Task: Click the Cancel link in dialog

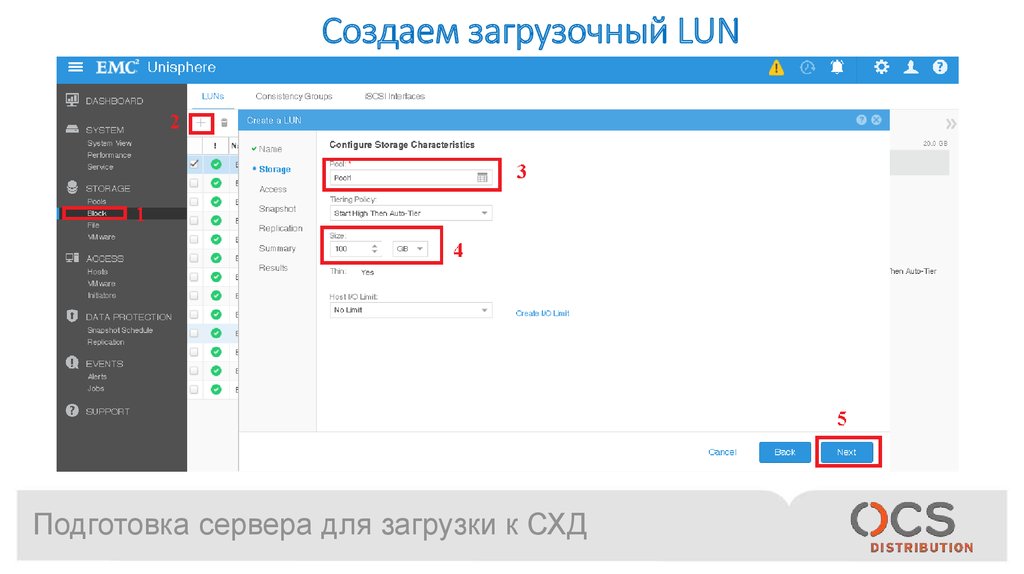Action: (722, 452)
